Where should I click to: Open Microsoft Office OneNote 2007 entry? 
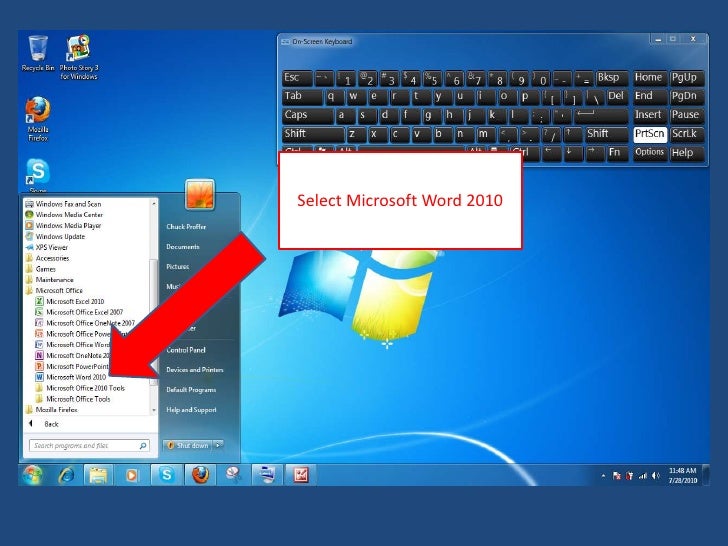[x=85, y=323]
